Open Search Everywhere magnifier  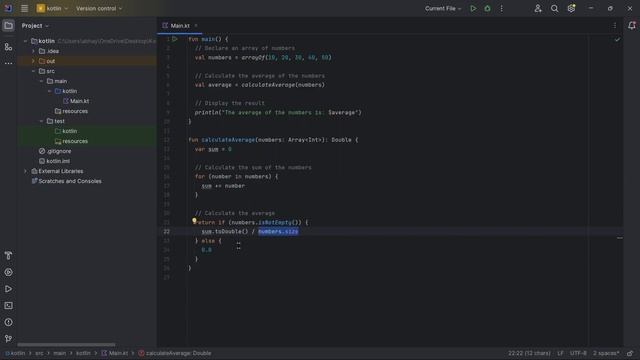(x=554, y=8)
